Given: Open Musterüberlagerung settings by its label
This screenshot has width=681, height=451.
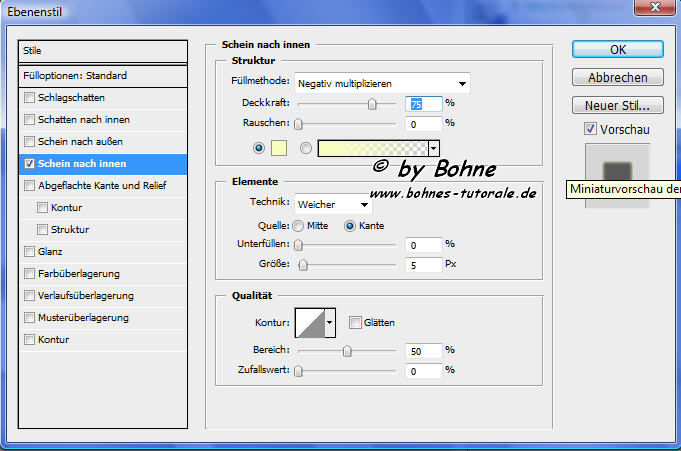Looking at the screenshot, I should click(83, 317).
